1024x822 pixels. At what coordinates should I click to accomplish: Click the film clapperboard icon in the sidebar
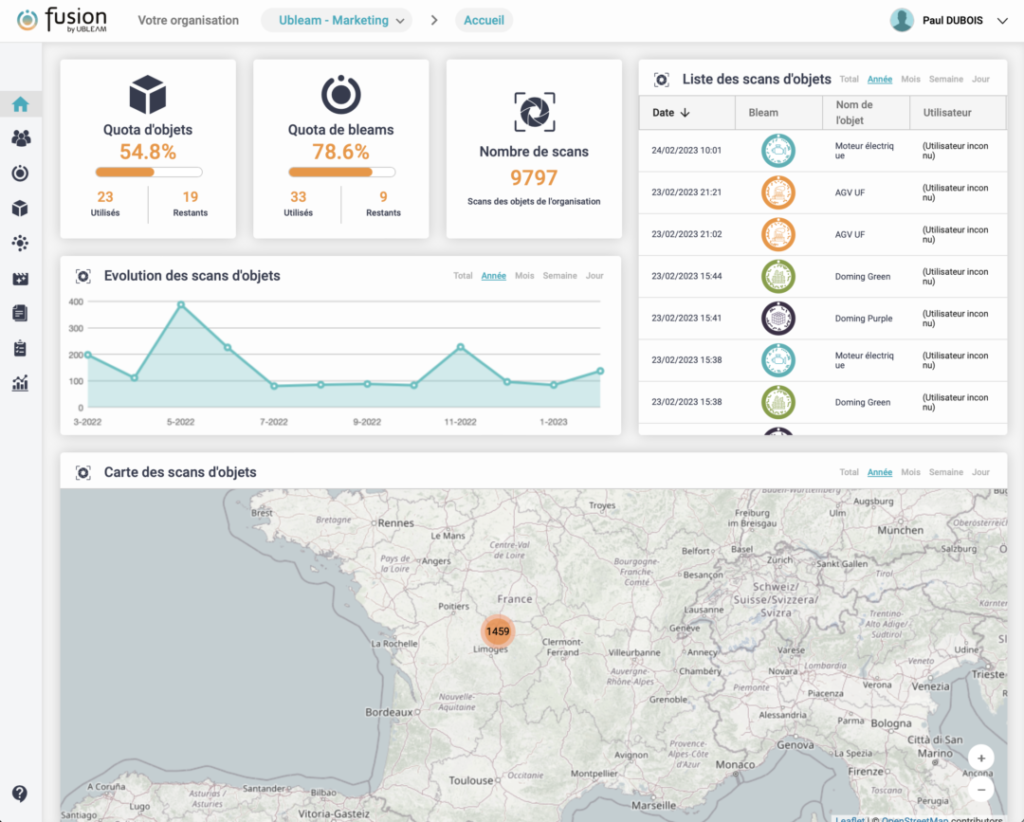click(20, 278)
